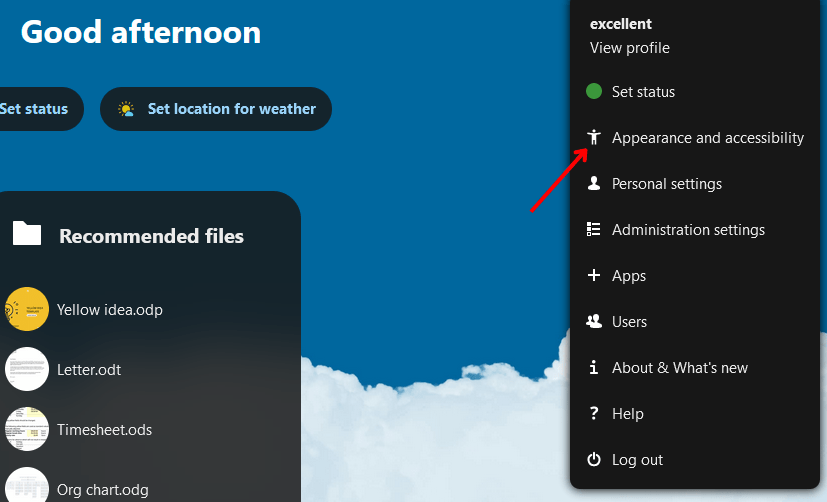Click the Help question mark icon
Viewport: 827px width, 502px height.
click(594, 414)
